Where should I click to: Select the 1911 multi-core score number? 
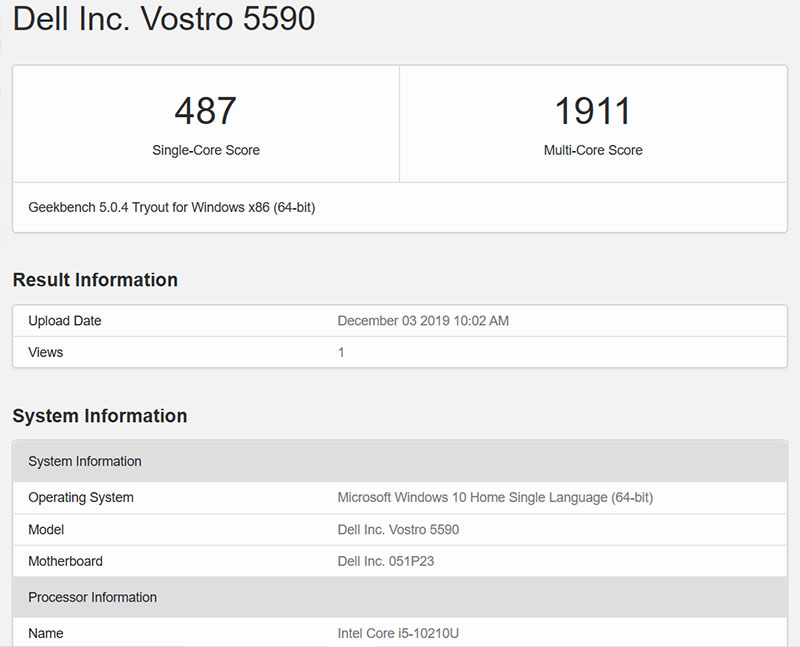pyautogui.click(x=593, y=111)
